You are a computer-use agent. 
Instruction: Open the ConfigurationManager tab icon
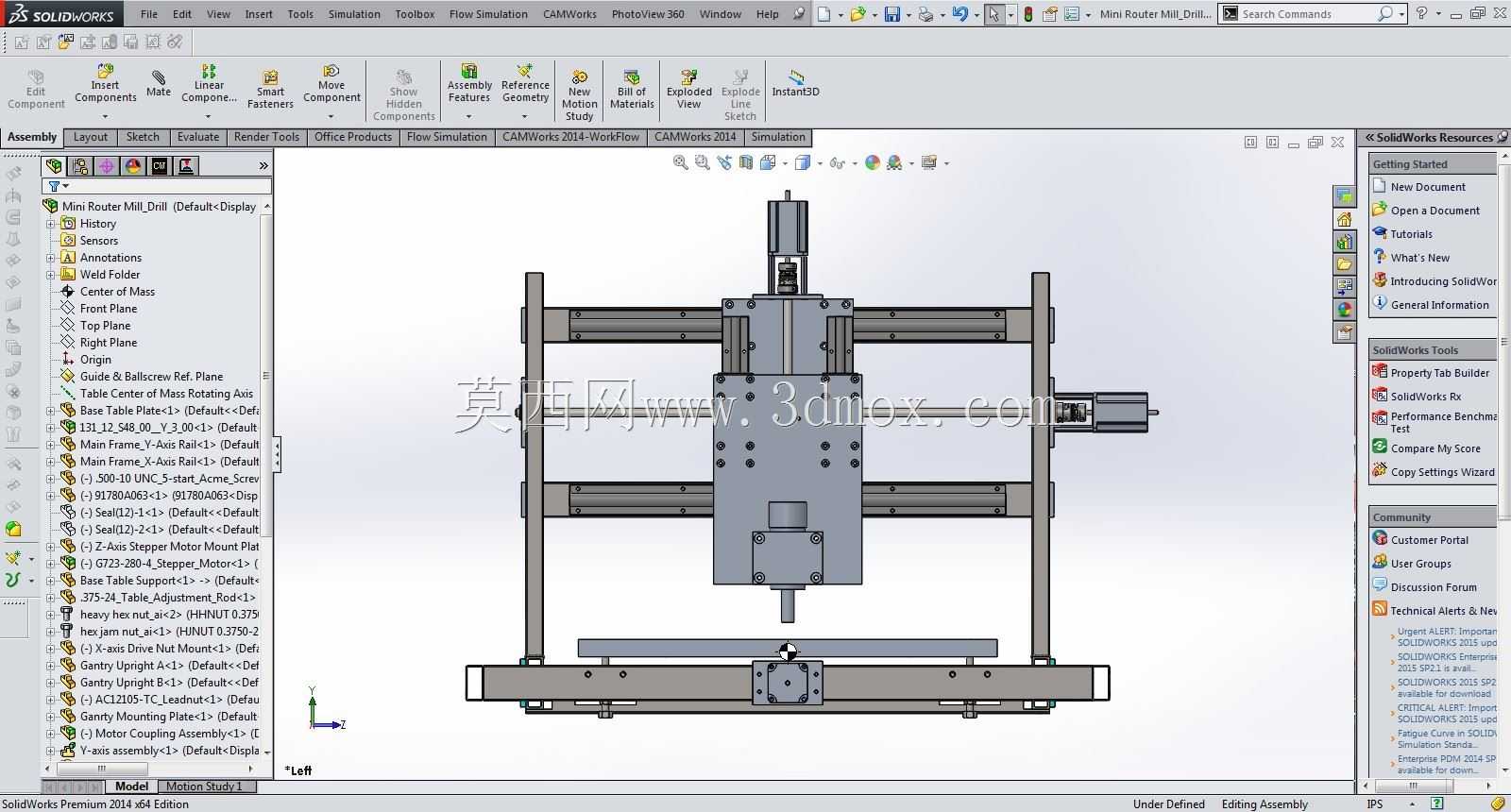click(107, 166)
